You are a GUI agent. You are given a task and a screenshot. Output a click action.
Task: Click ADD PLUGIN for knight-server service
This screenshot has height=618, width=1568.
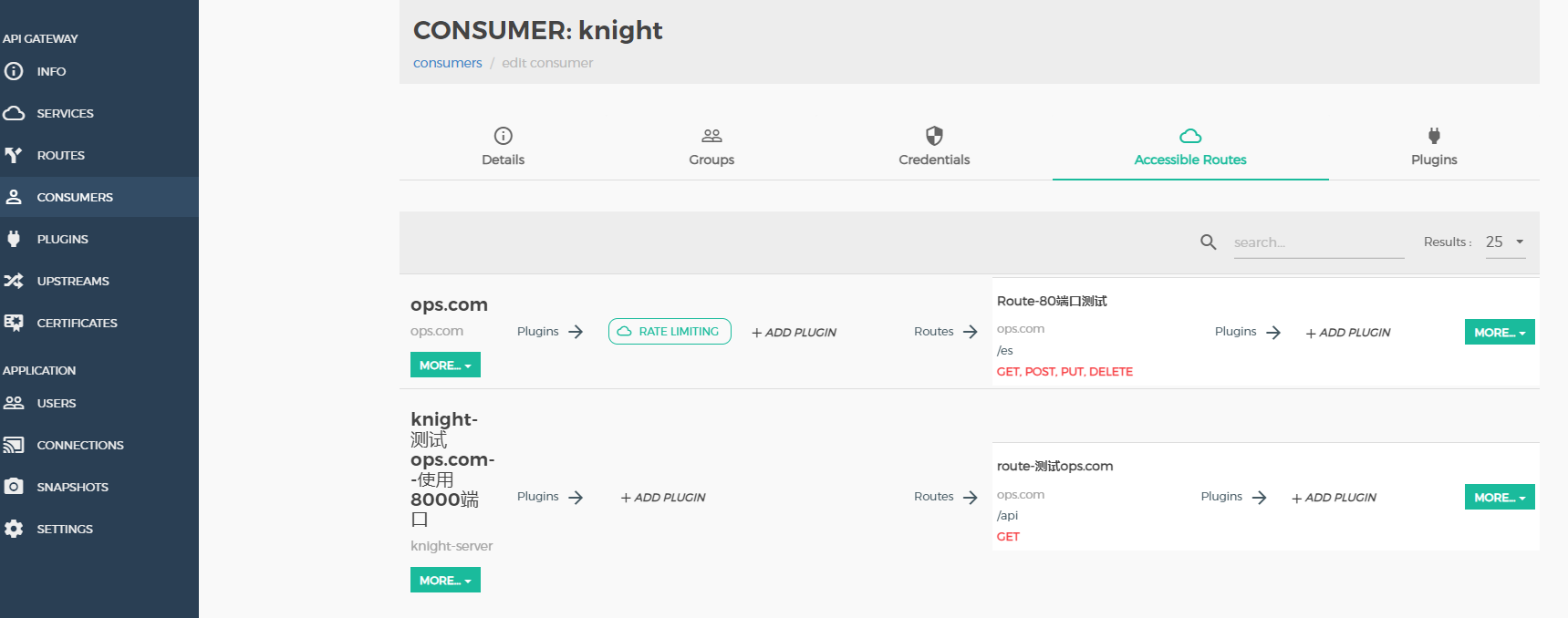point(663,497)
